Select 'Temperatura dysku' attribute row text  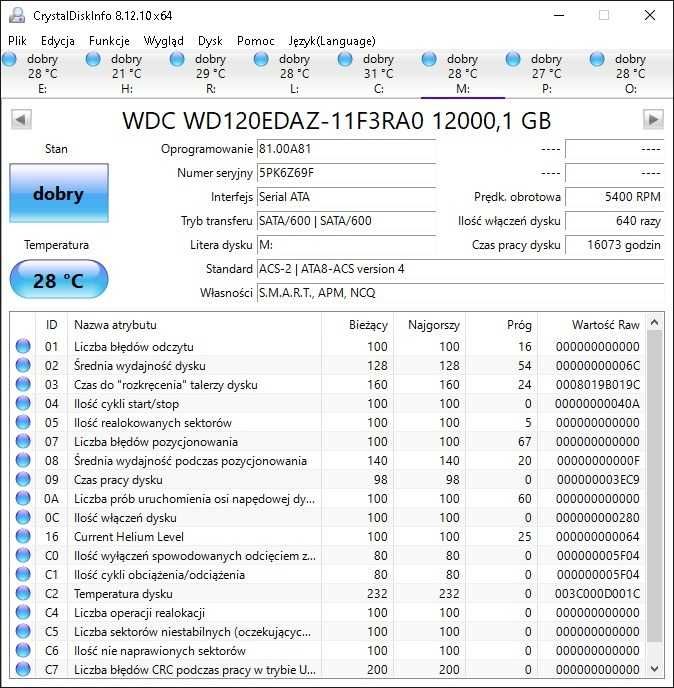(123, 594)
